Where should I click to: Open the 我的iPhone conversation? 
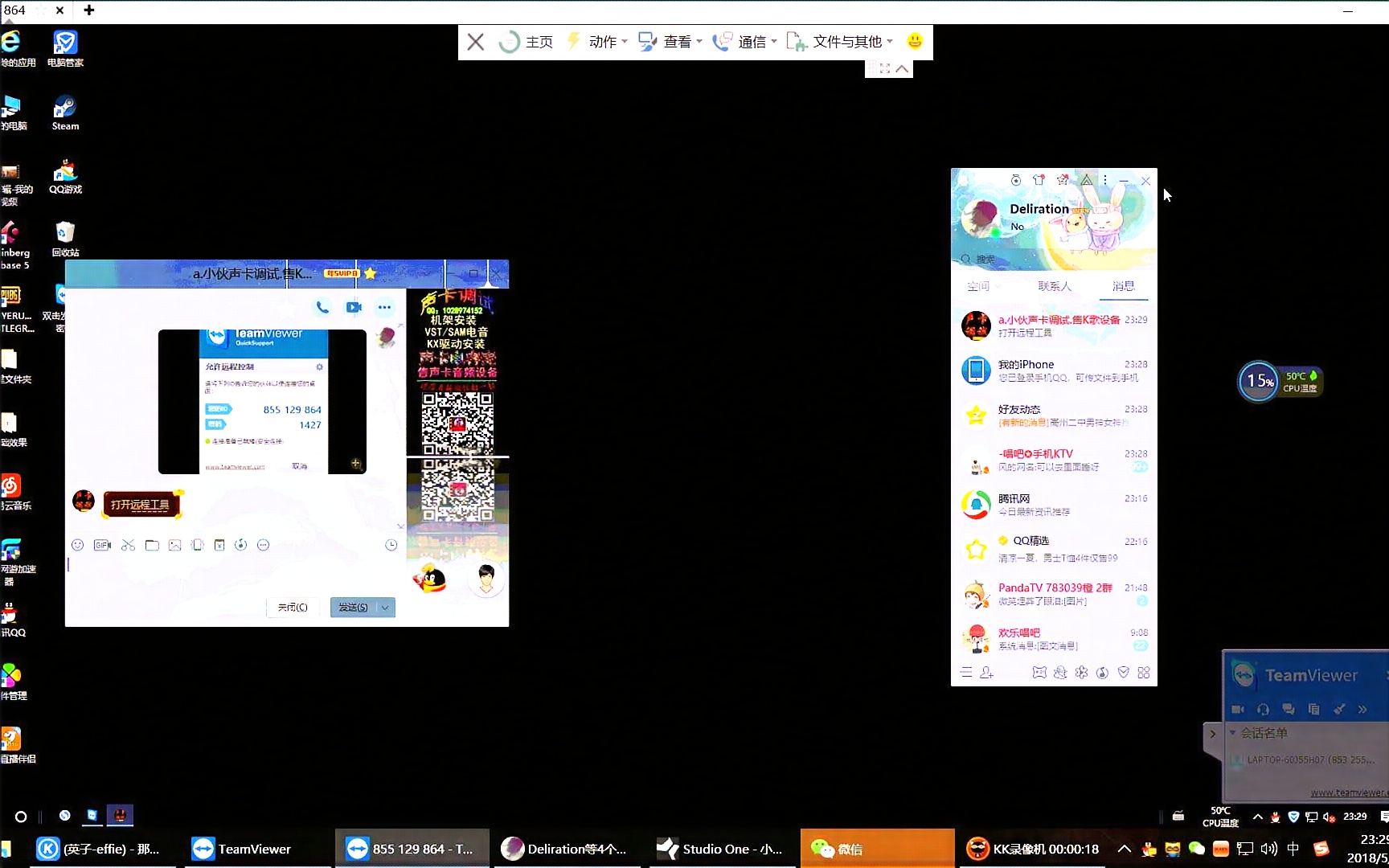coord(1054,371)
